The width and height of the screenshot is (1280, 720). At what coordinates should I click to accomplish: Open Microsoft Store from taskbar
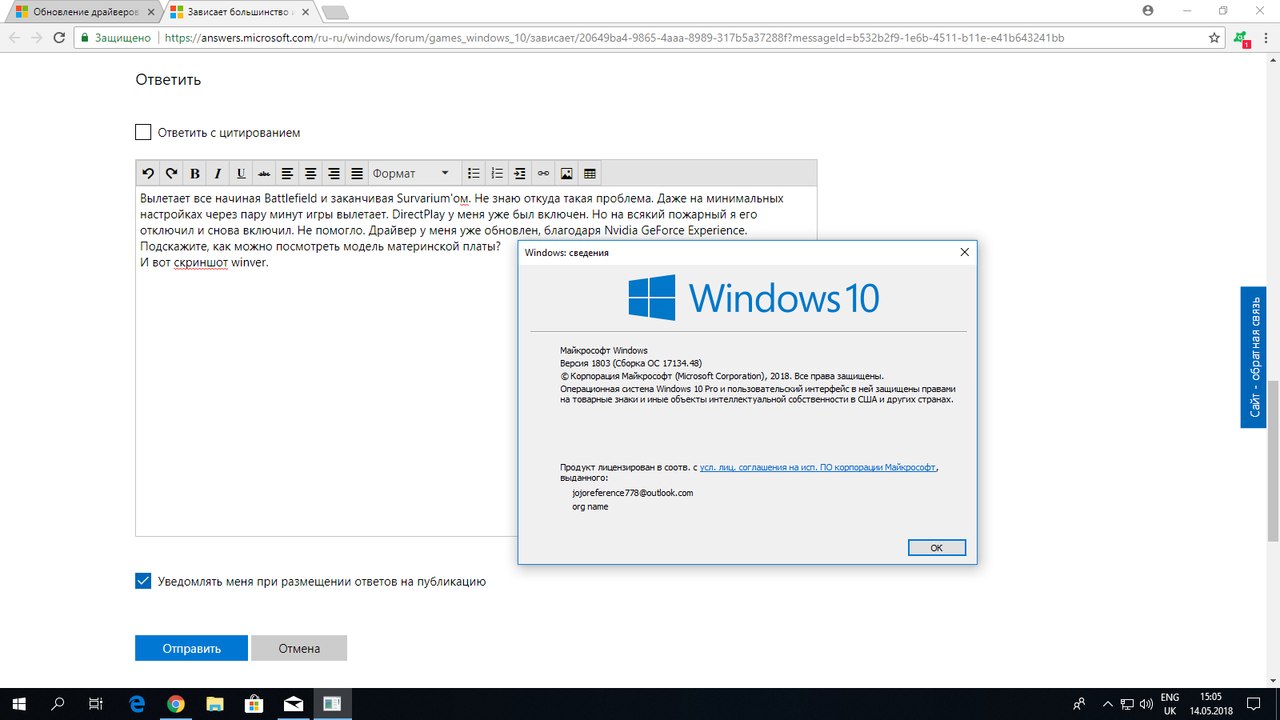(254, 704)
